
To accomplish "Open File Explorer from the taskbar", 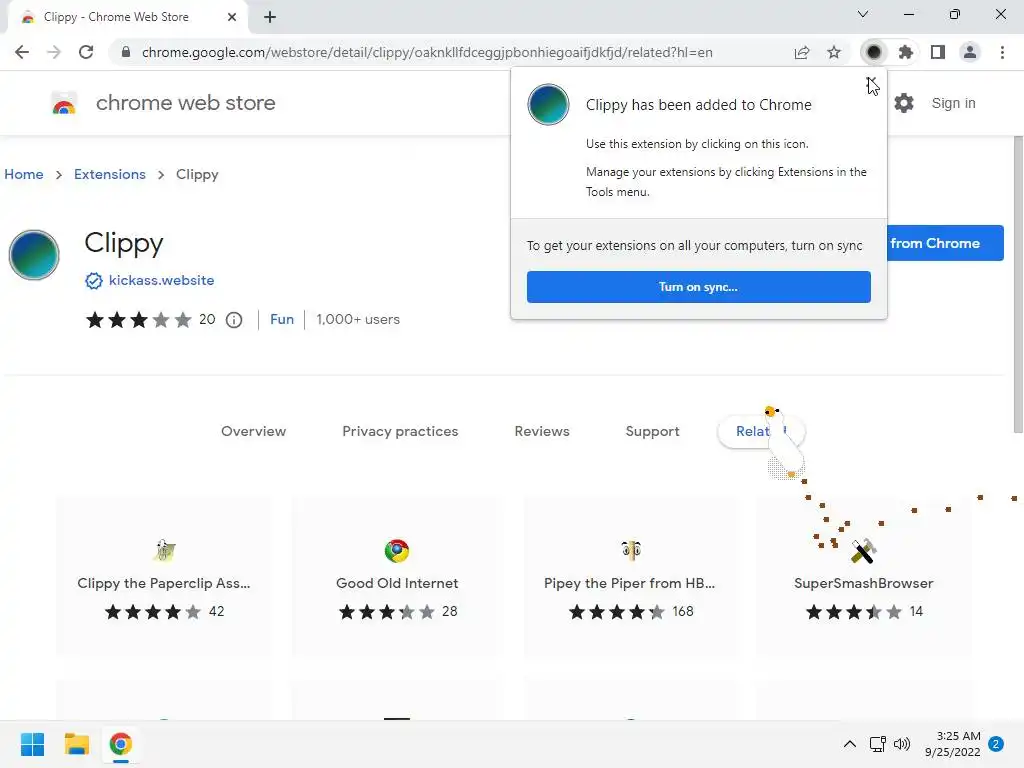I will coord(76,744).
